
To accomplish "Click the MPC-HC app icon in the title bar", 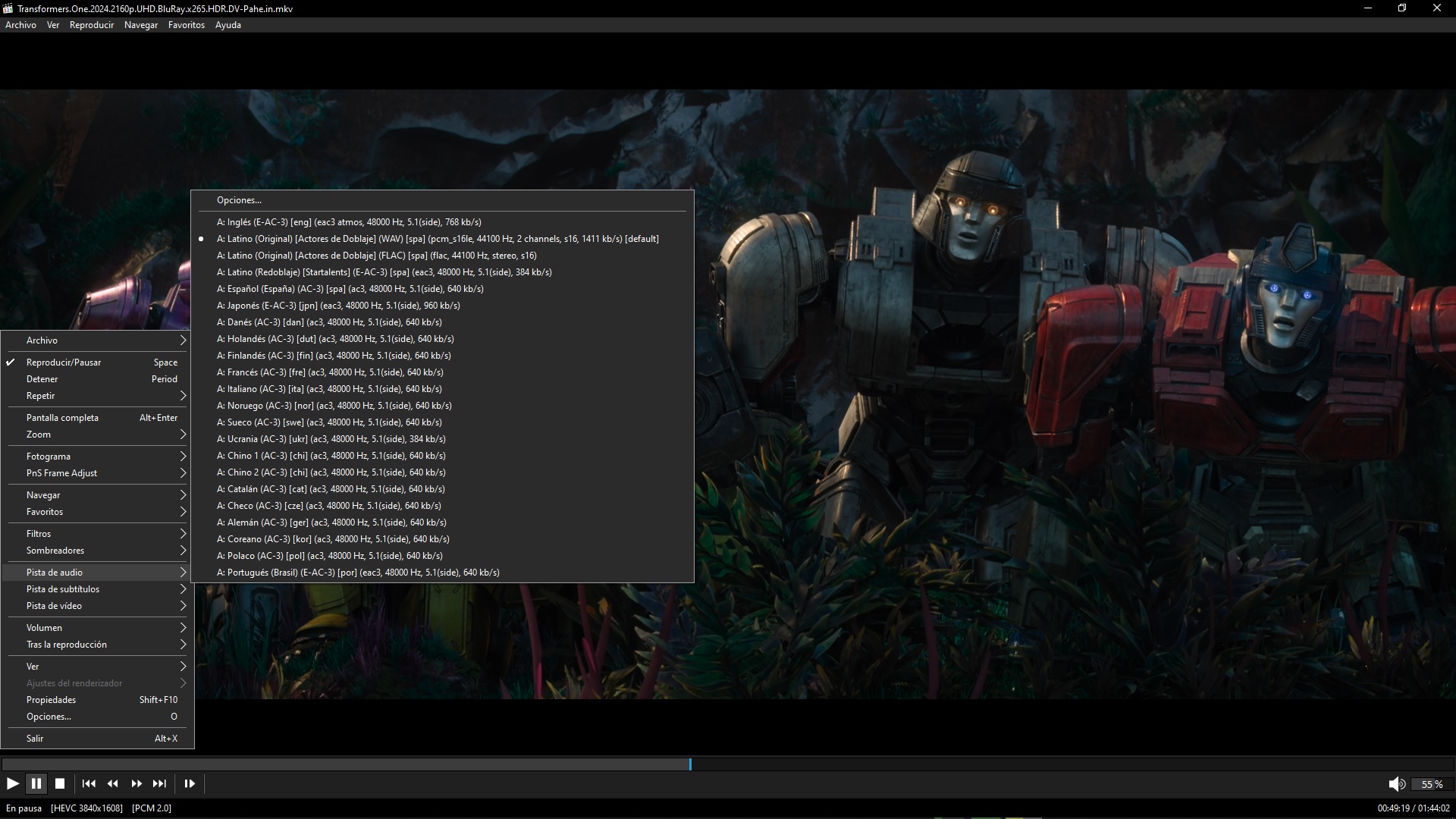I will point(8,8).
